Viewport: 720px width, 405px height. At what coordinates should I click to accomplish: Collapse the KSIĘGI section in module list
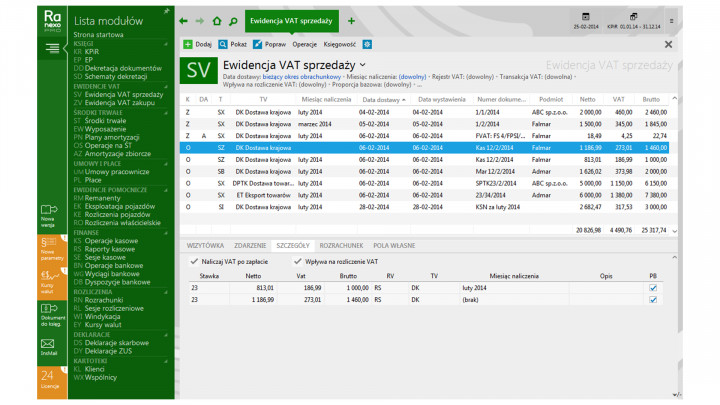click(167, 44)
